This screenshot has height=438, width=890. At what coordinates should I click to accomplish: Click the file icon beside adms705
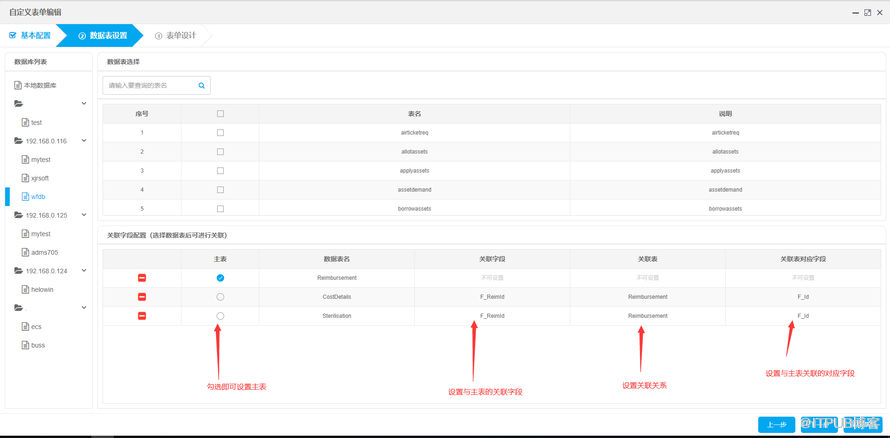[x=25, y=252]
